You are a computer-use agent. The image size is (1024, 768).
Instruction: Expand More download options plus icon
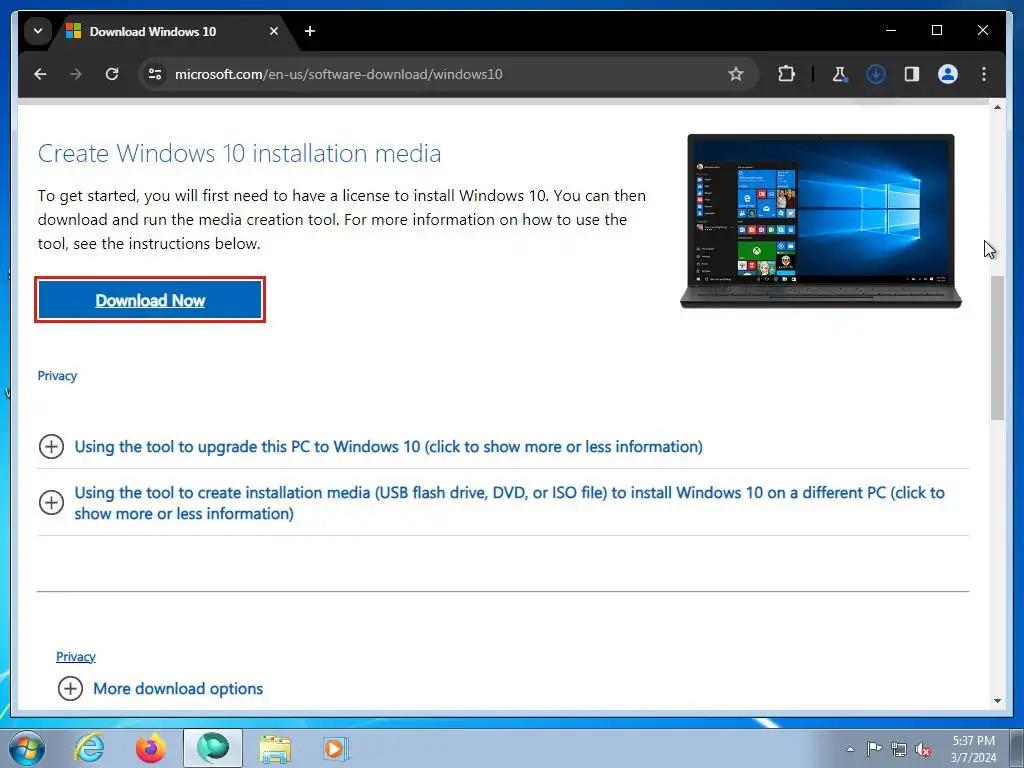point(71,688)
